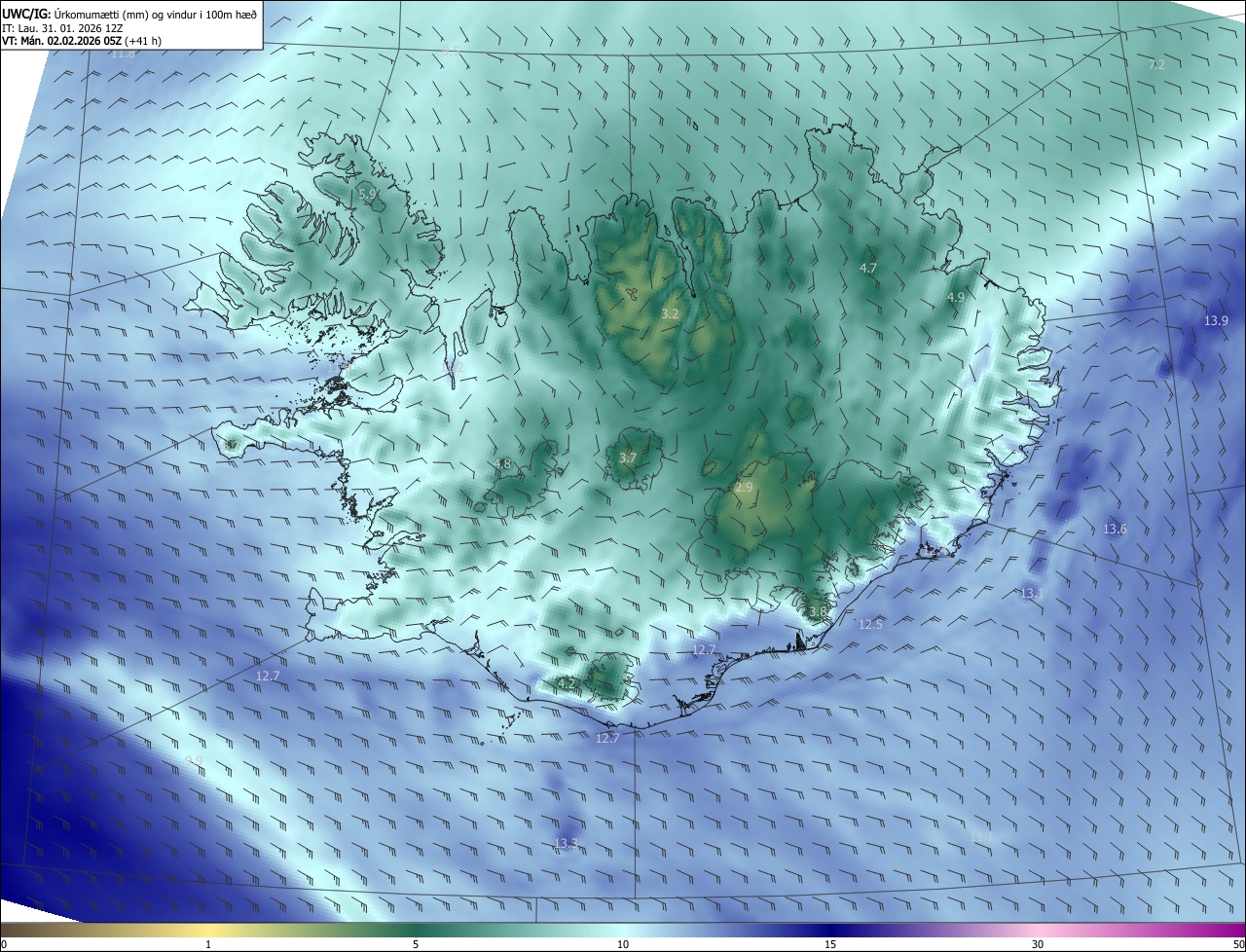Click the colorbar tick label 10
This screenshot has height=952, width=1246.
click(623, 944)
